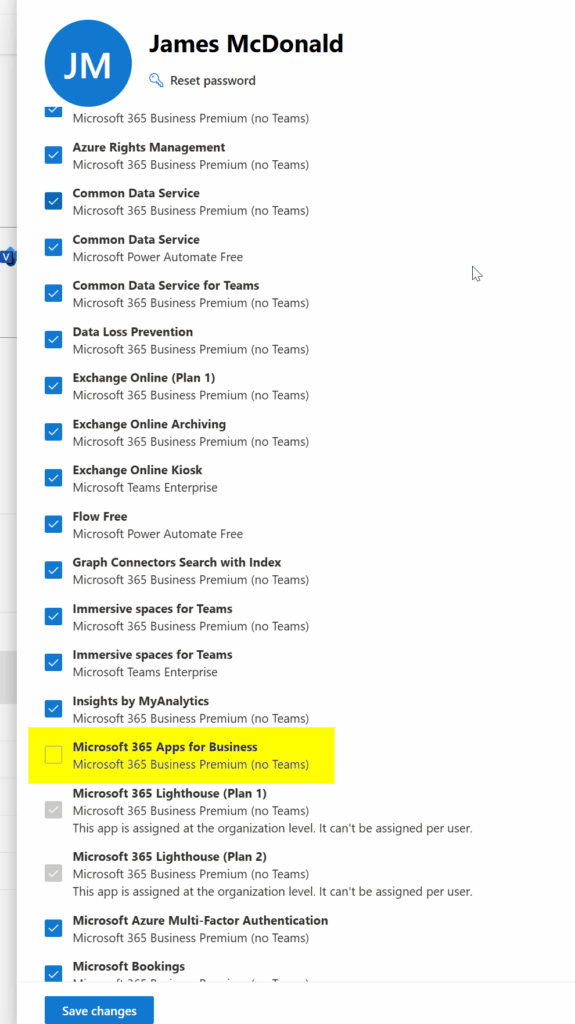Click the 'Common Data Service for Teams' label
Viewport: 575px width, 1024px height.
[x=166, y=285]
